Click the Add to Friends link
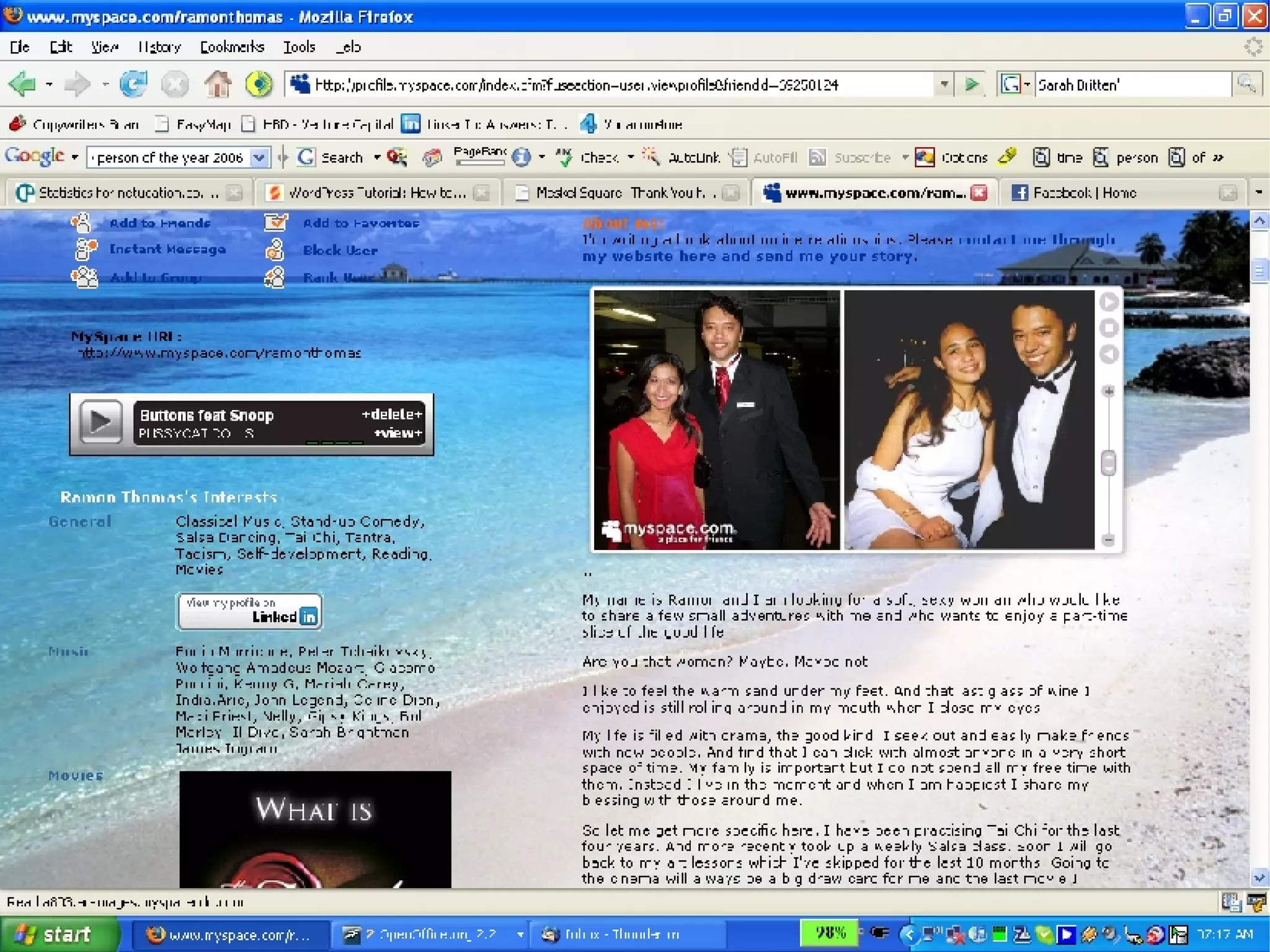The height and width of the screenshot is (952, 1270). (x=160, y=223)
